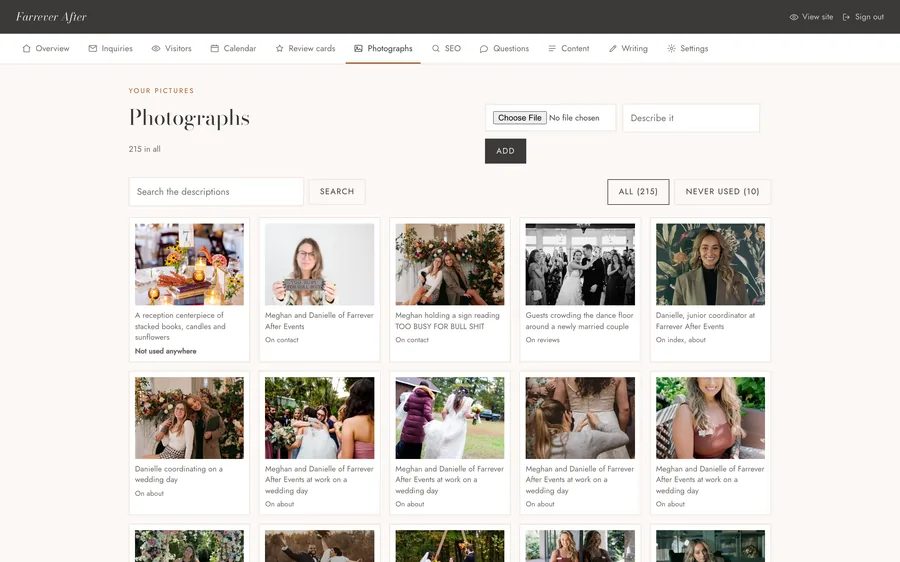Image resolution: width=900 pixels, height=562 pixels.
Task: Focus the Search the descriptions field
Action: coord(216,192)
